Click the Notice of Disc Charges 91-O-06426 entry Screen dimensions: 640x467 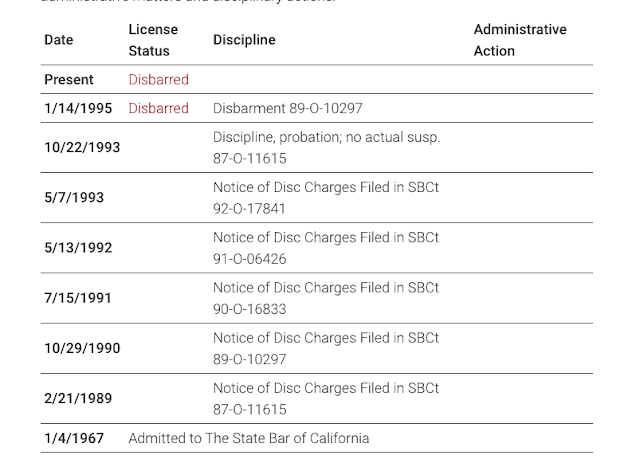(326, 248)
